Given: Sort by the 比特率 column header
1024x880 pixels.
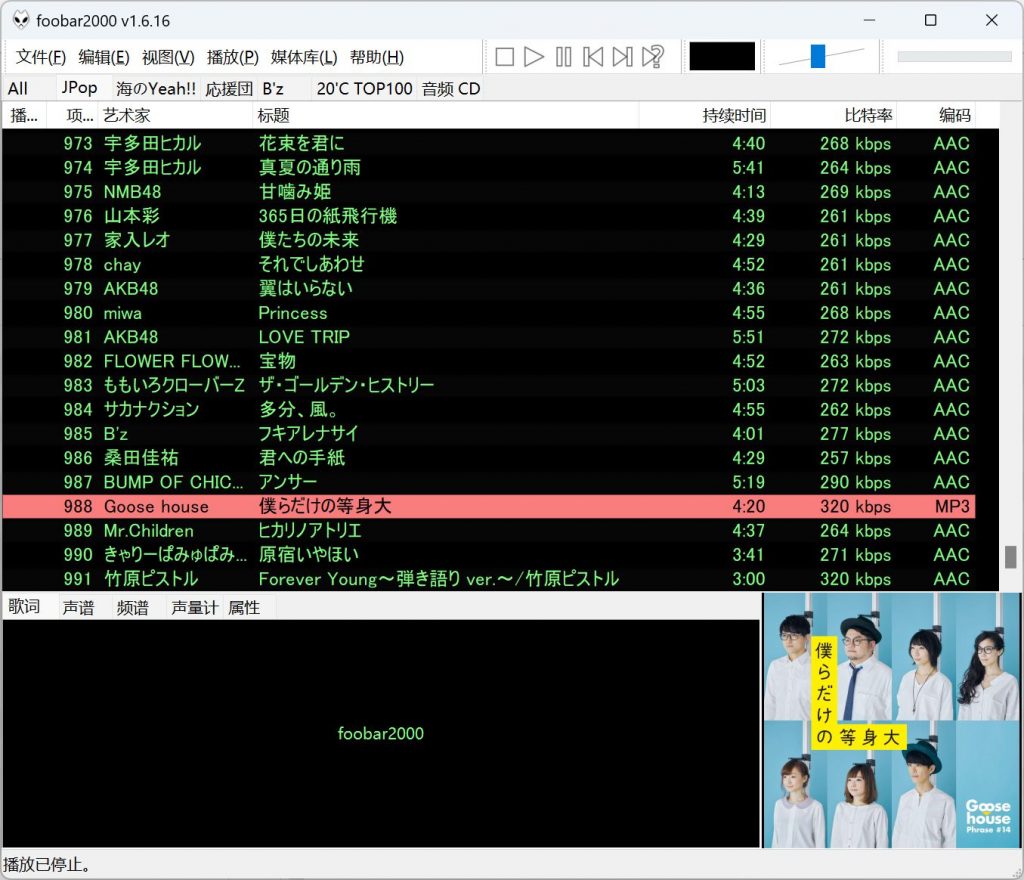Looking at the screenshot, I should pos(833,116).
